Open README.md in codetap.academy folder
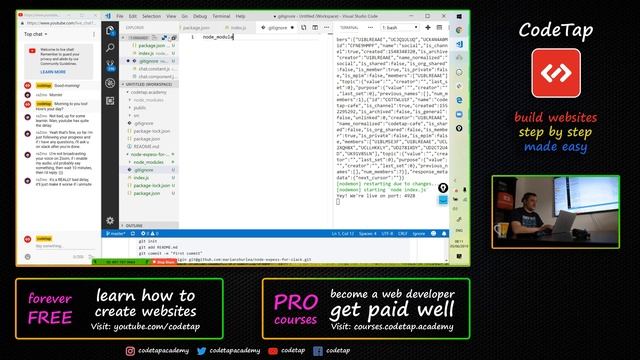Screen dimensions: 640x360 [146, 147]
